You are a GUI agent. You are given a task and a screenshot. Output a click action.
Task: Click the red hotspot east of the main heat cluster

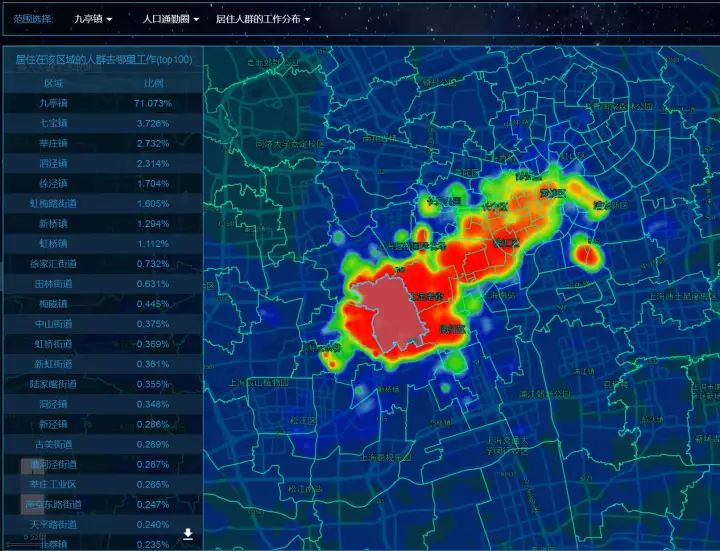coord(586,254)
